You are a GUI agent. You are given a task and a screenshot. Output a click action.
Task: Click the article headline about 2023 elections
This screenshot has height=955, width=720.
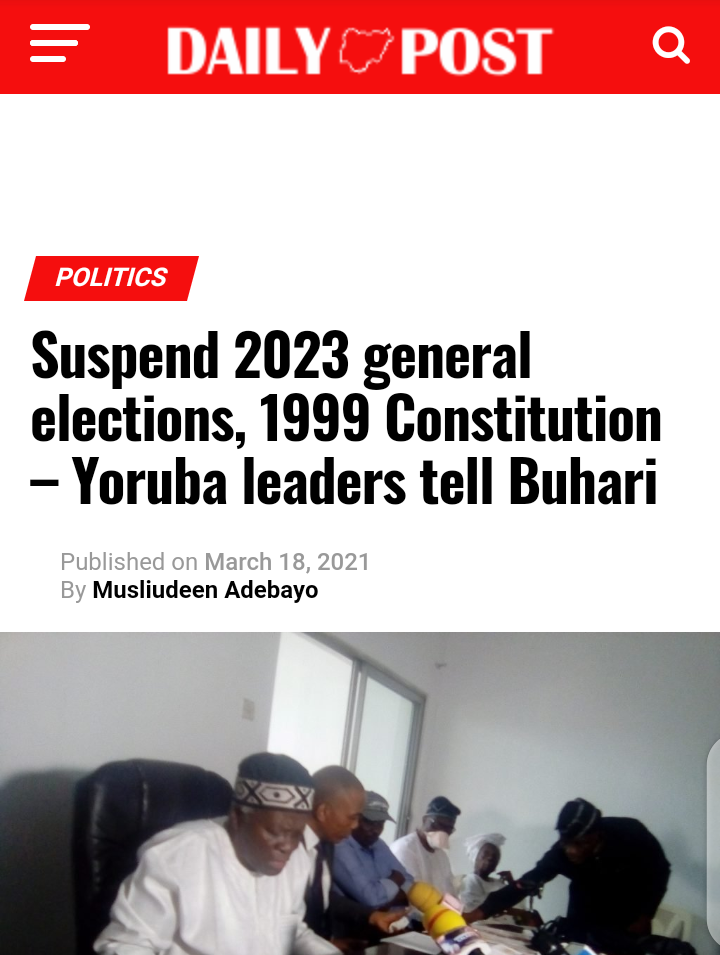[x=346, y=418]
